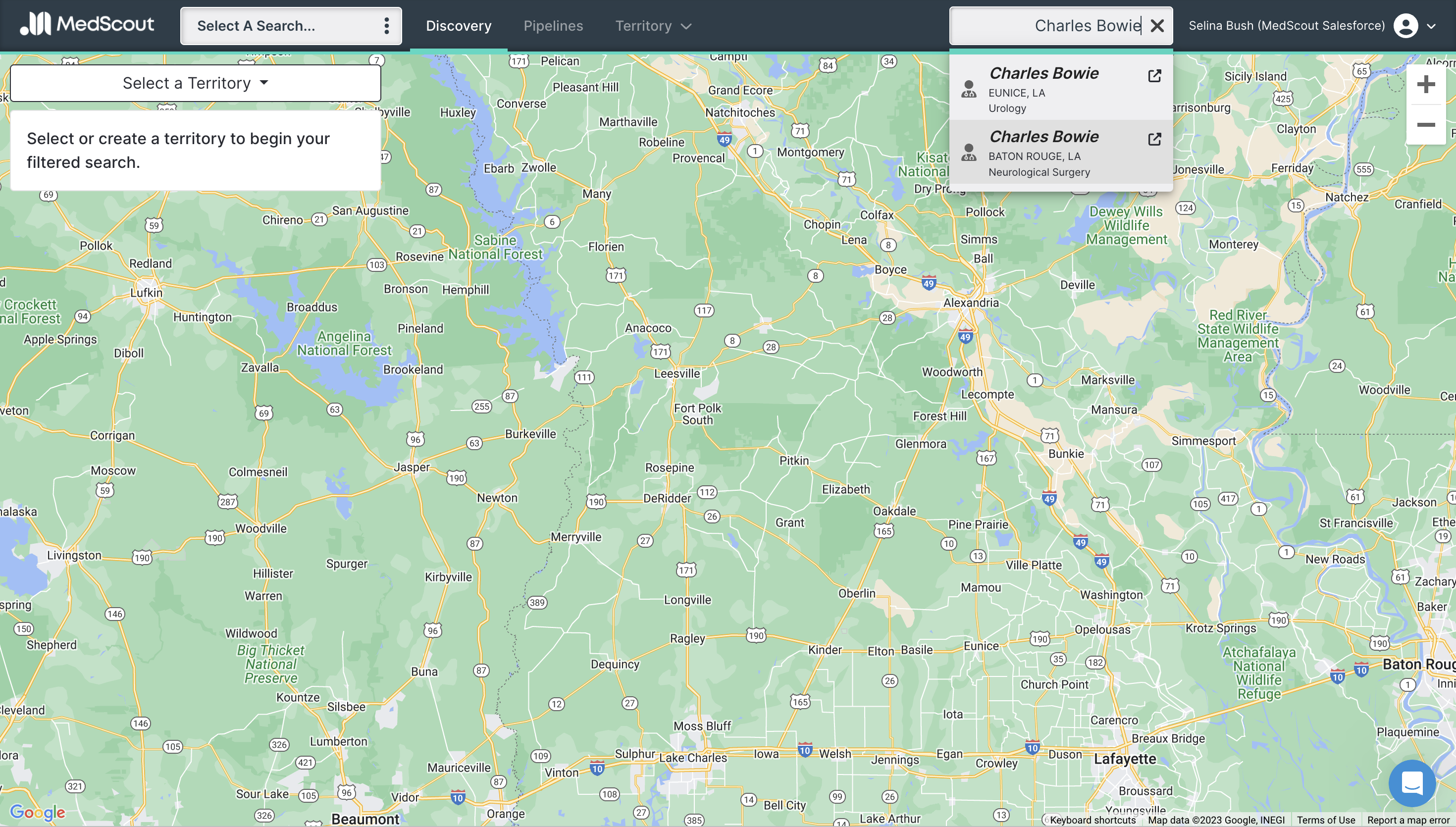The image size is (1456, 827).
Task: Click the physician icon beside Baton Rouge result
Action: 969,152
